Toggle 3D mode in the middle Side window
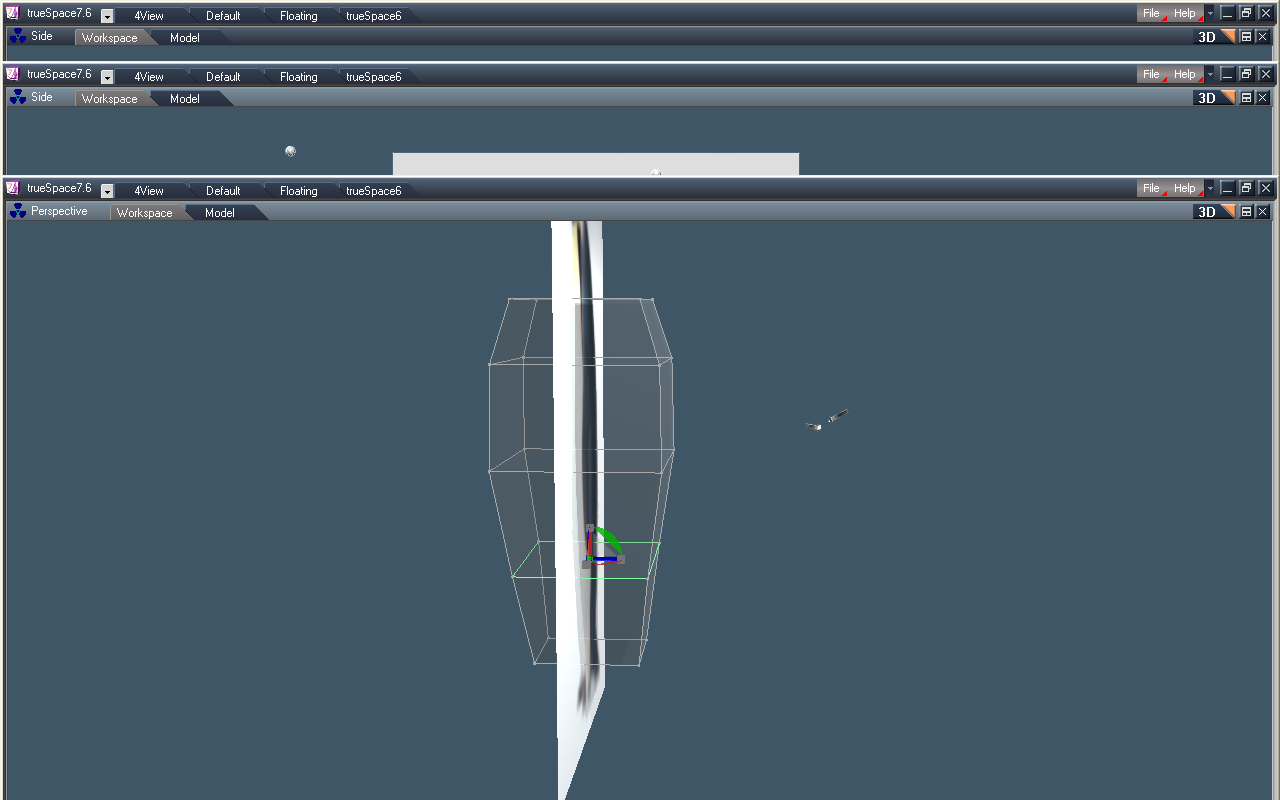The height and width of the screenshot is (800, 1280). tap(1206, 97)
